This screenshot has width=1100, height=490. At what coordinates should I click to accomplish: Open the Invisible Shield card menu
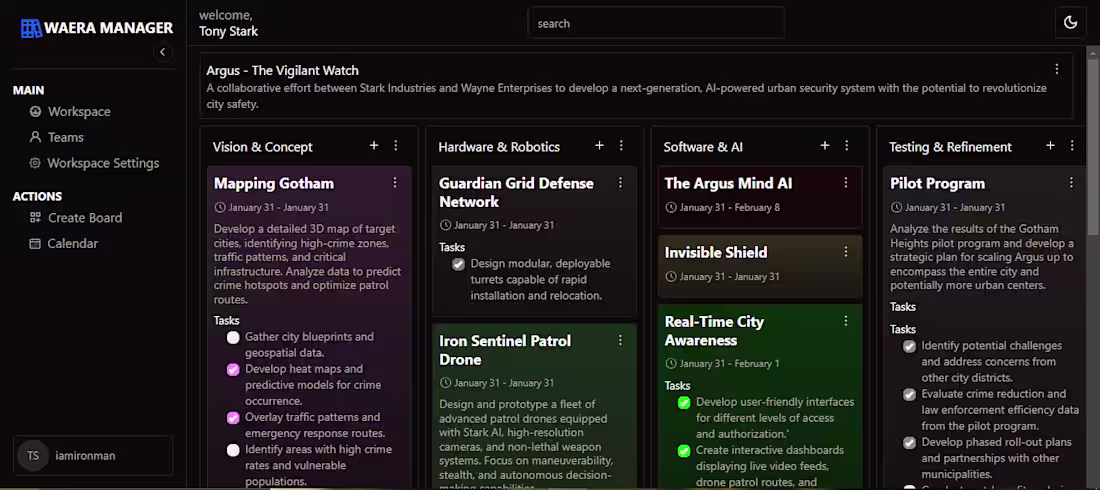[846, 251]
